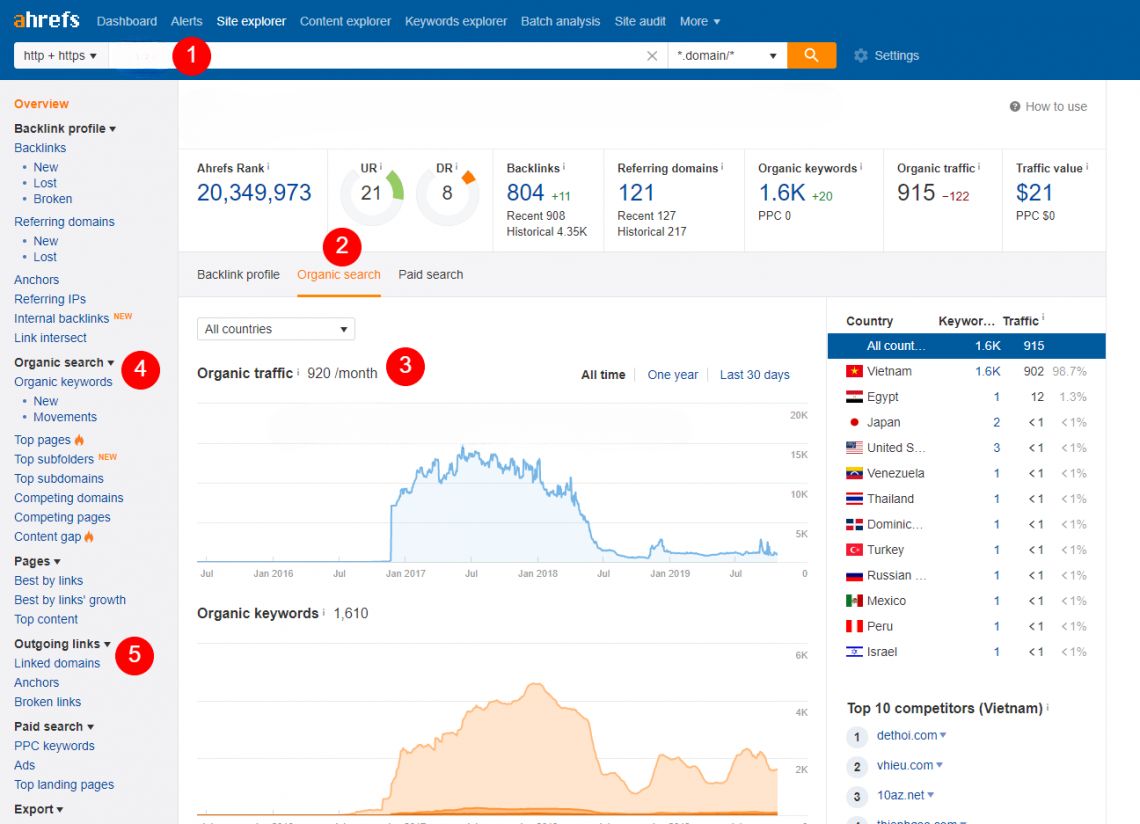Open Competing domains in the sidebar

(x=68, y=497)
